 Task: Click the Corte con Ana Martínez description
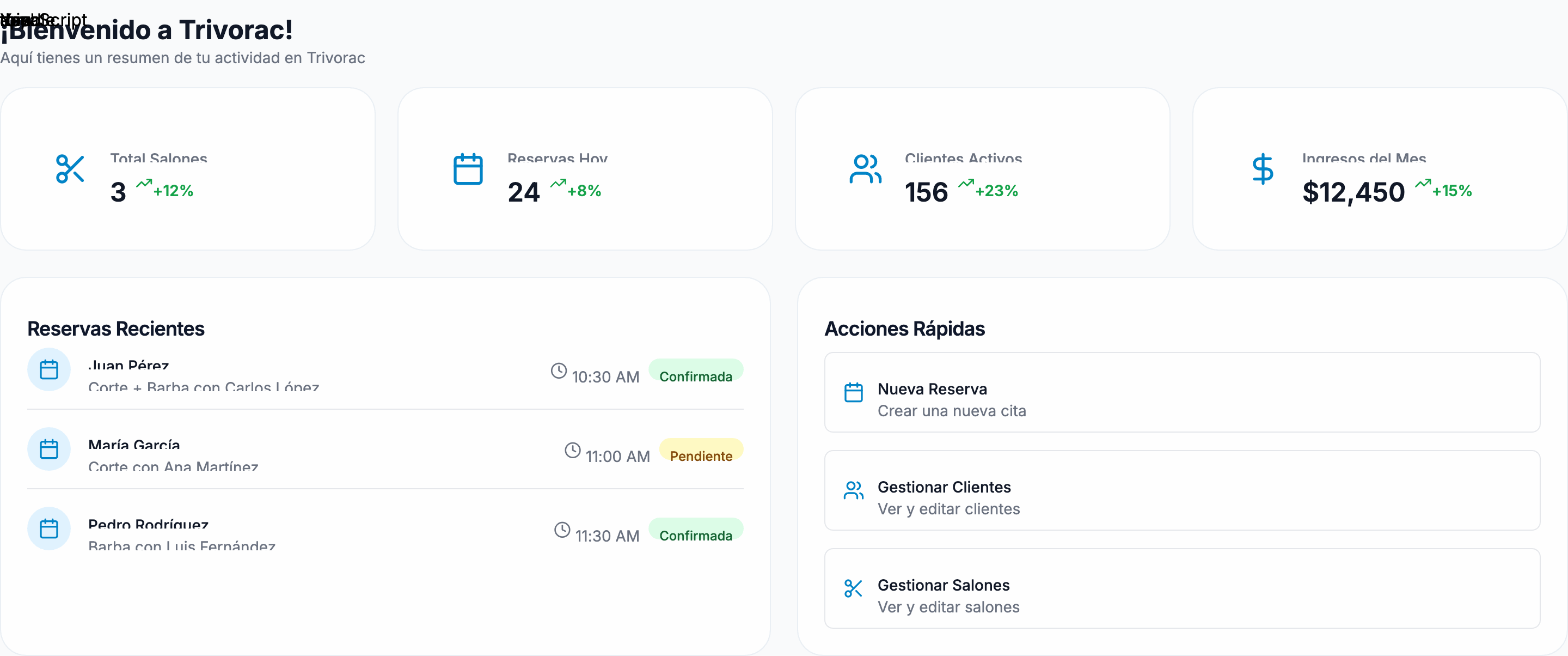(174, 466)
